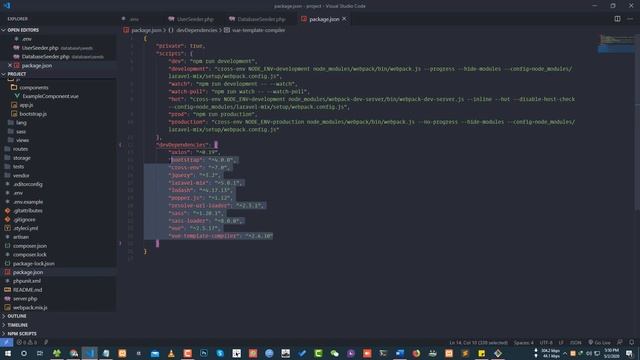Change indentation via Spaces: 4
The height and width of the screenshot is (360, 640).
(524, 342)
